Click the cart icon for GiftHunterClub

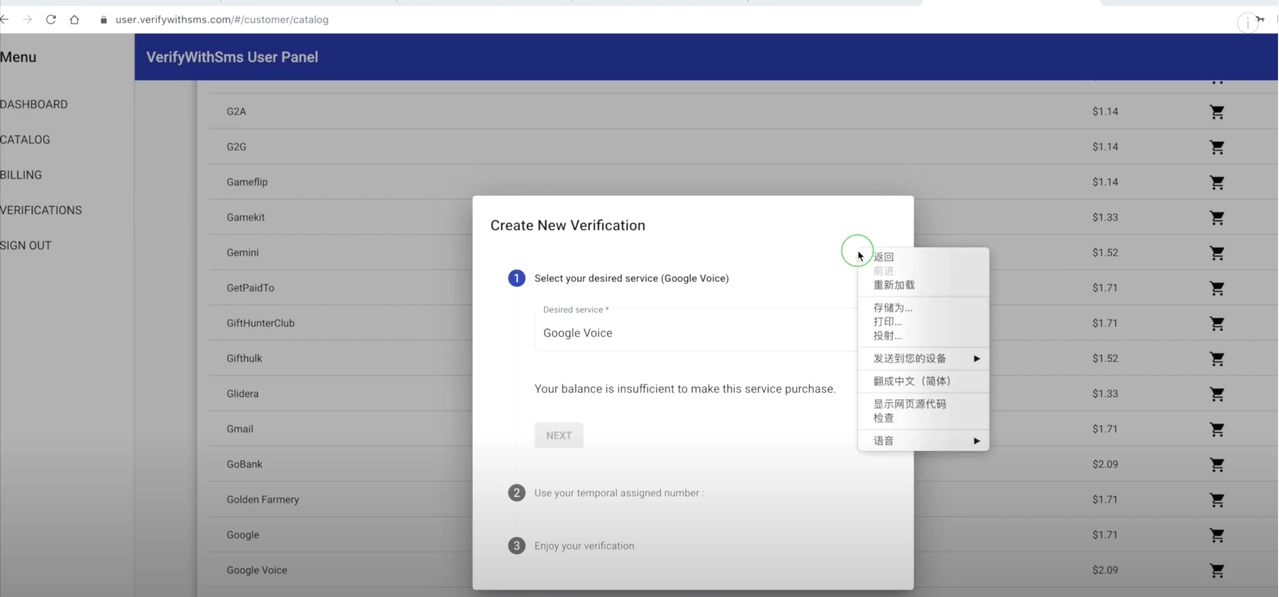[x=1217, y=323]
